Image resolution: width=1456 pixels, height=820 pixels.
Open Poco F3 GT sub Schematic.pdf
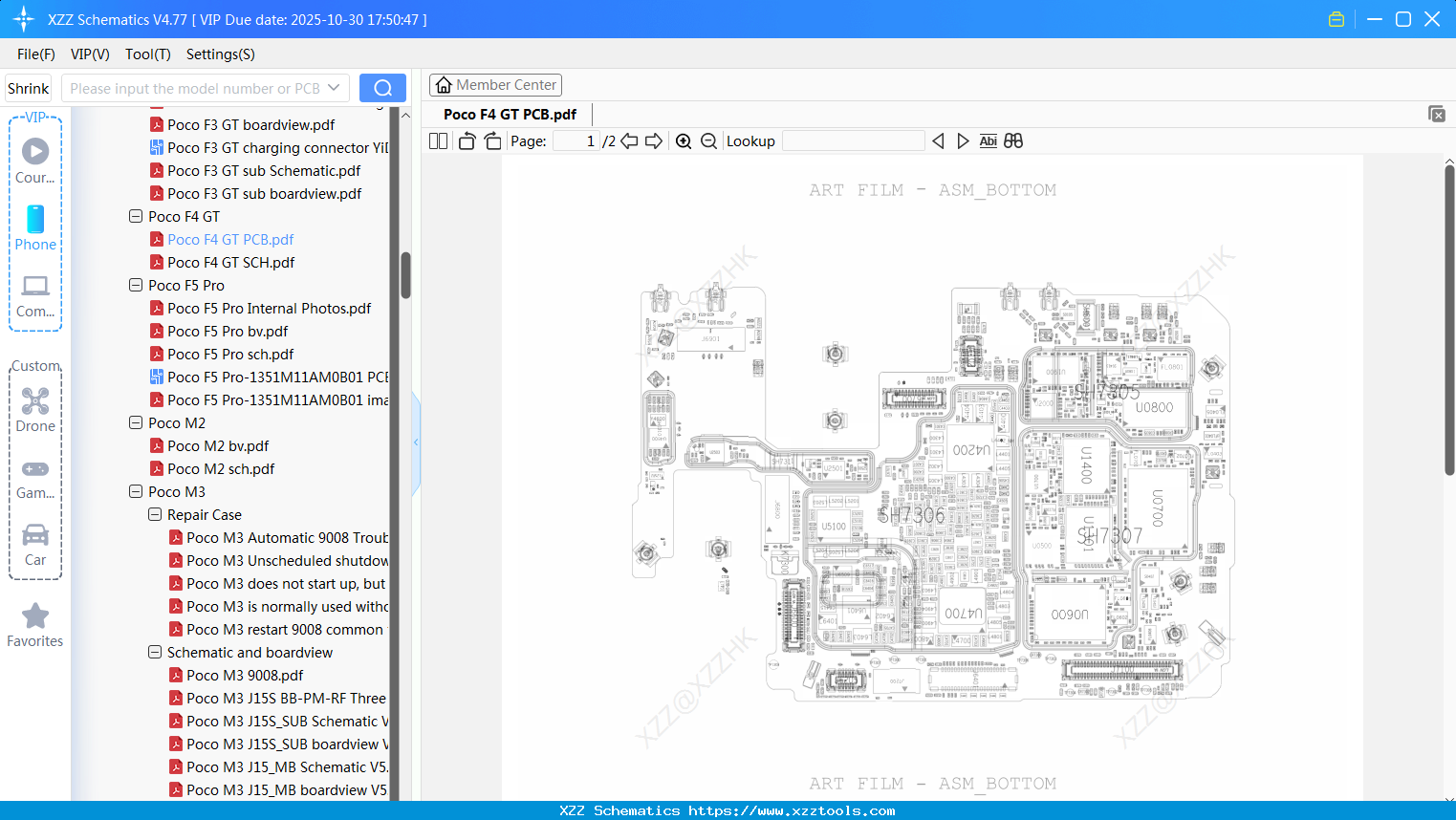pos(264,171)
